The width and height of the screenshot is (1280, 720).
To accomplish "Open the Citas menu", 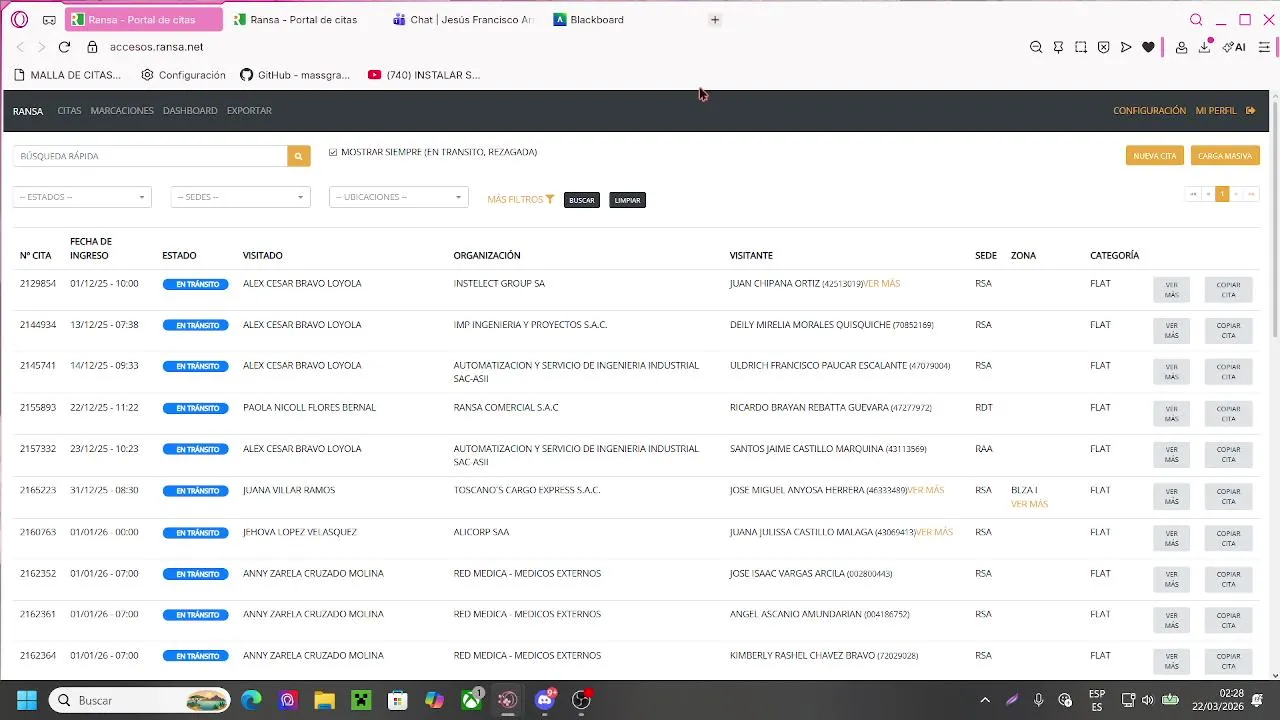I will pos(69,111).
